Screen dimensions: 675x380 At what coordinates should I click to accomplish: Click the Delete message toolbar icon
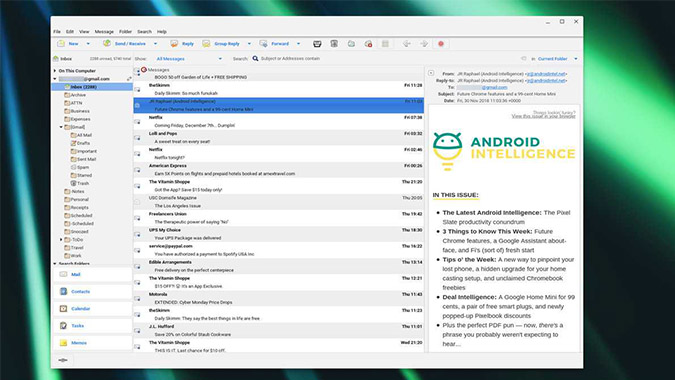coord(334,43)
